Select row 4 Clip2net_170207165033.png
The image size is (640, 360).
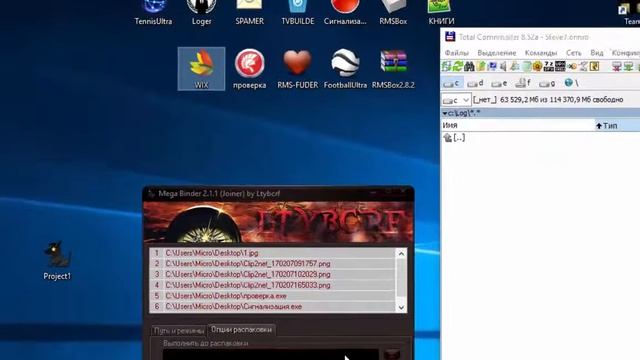click(x=272, y=285)
